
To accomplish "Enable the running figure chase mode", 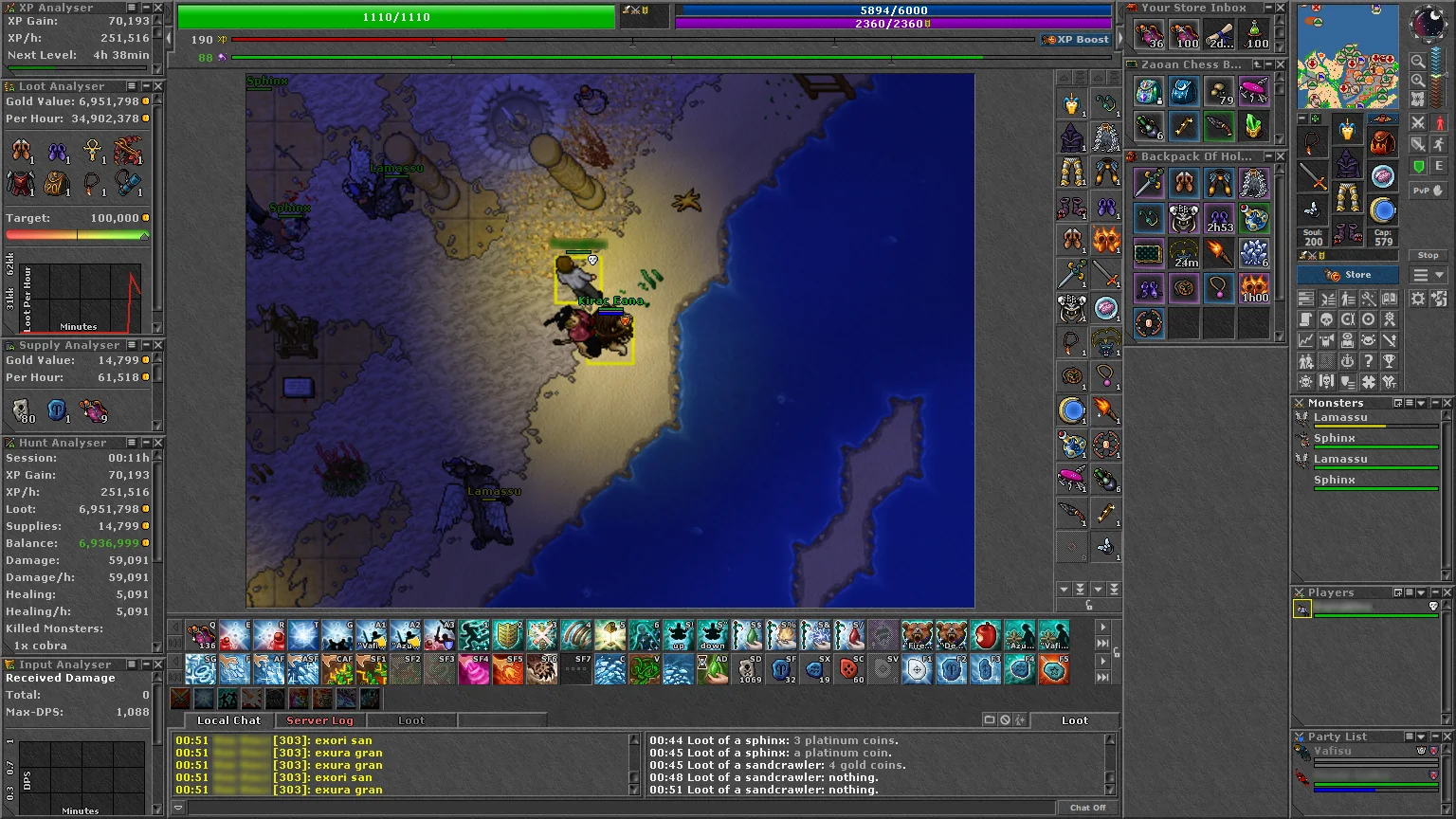I will pyautogui.click(x=1440, y=144).
